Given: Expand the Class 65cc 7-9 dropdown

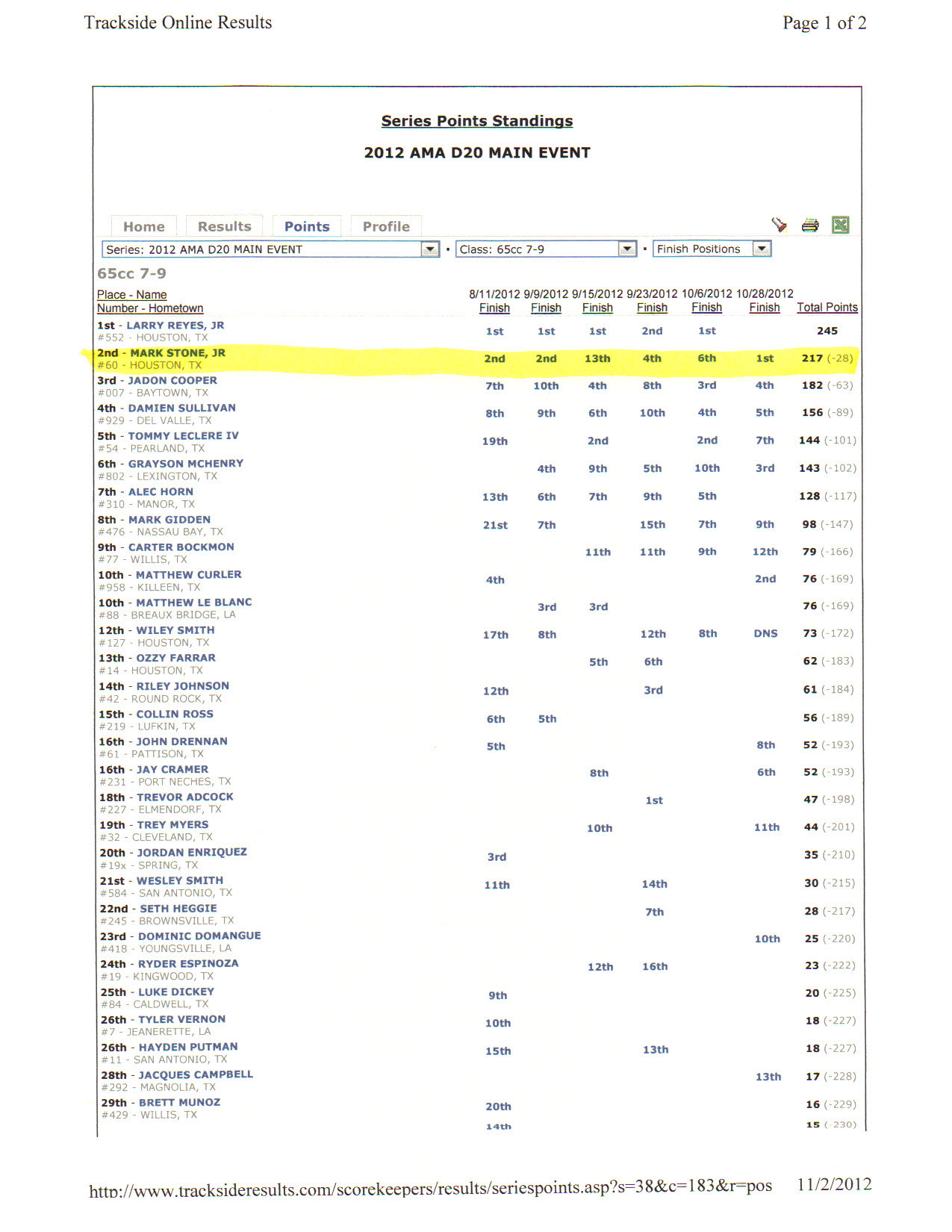Looking at the screenshot, I should coord(627,249).
